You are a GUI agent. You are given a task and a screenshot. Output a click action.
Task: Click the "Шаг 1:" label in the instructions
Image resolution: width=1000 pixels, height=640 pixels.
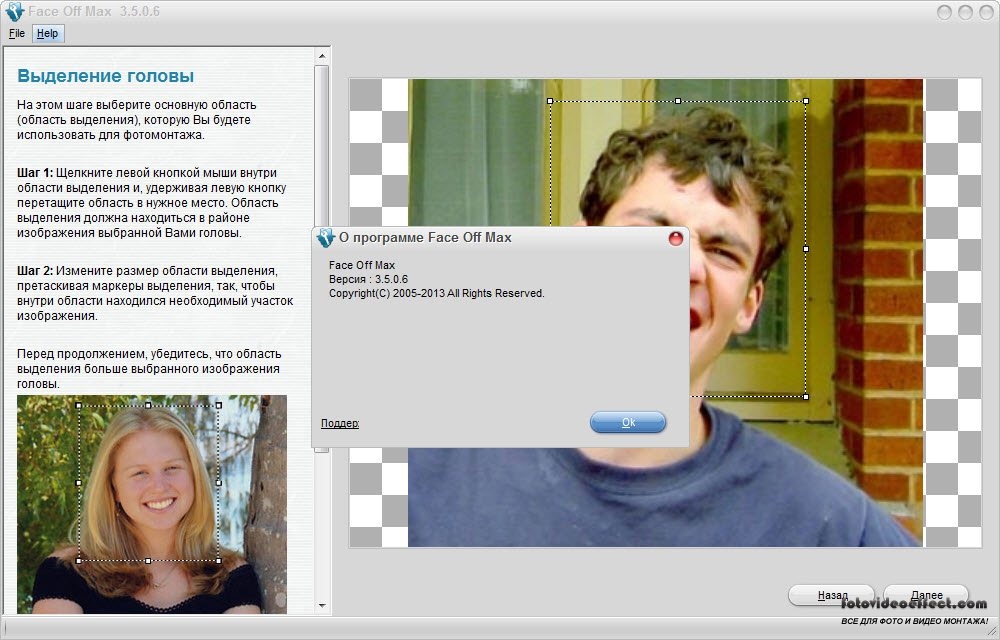(35, 173)
